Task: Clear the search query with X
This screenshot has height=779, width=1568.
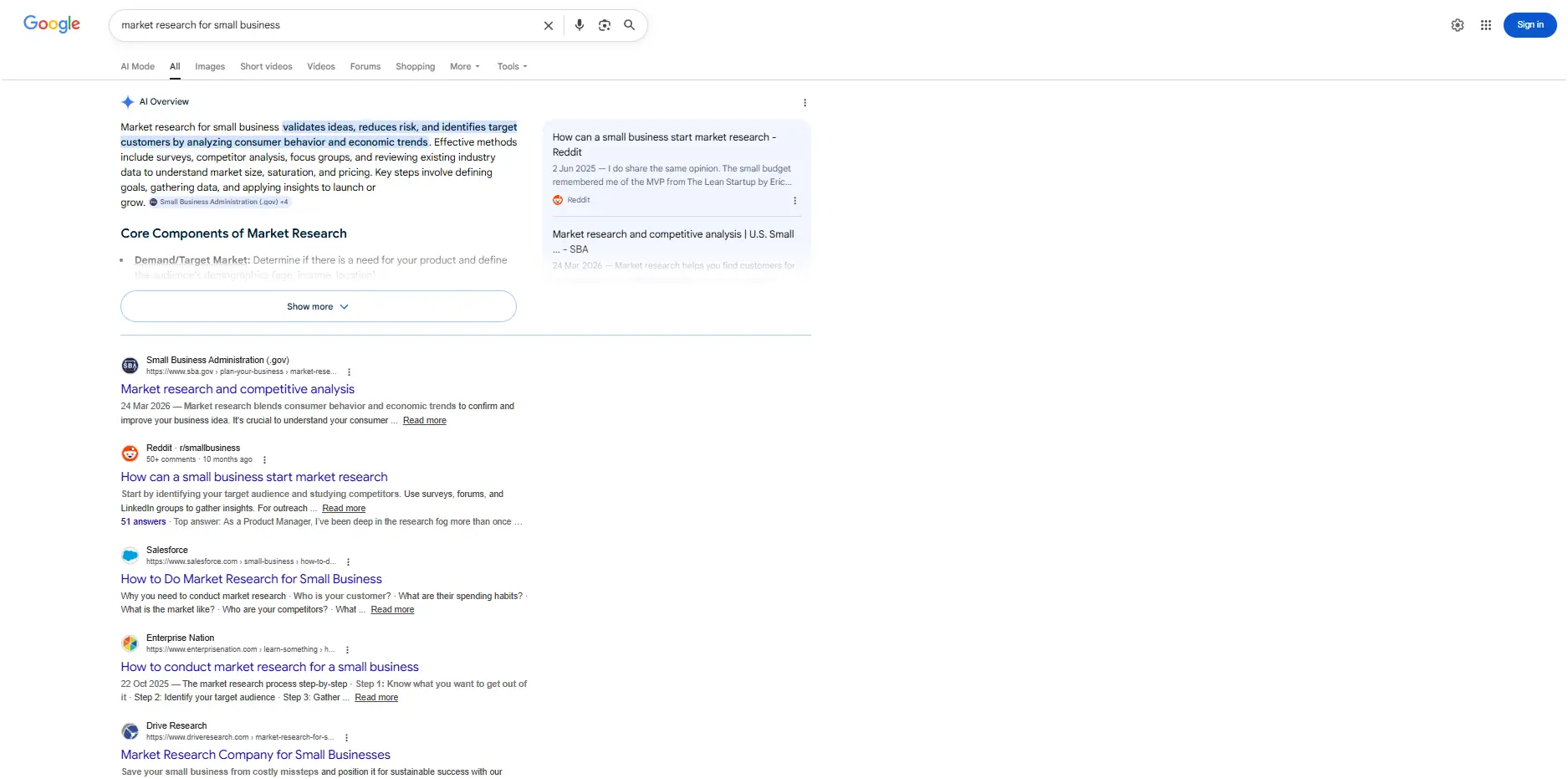Action: click(549, 26)
